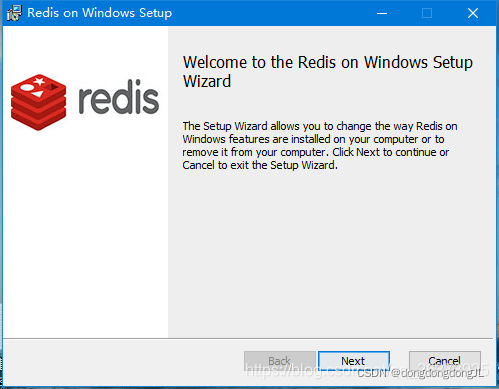Click the installer icon in the title bar

click(14, 13)
